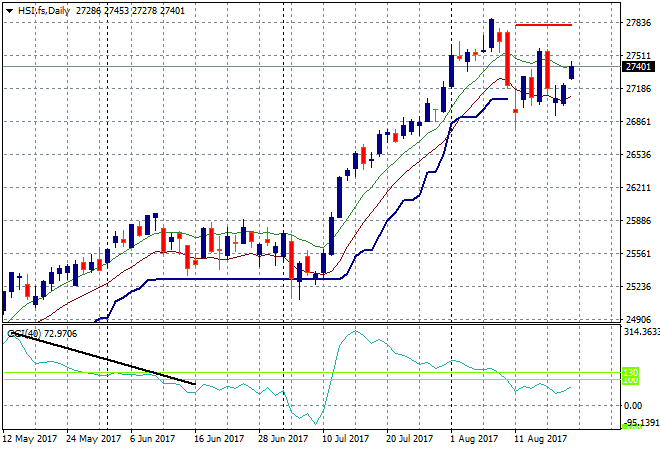The height and width of the screenshot is (450, 660).
Task: Select the red horizontal resistance line
Action: click(543, 25)
